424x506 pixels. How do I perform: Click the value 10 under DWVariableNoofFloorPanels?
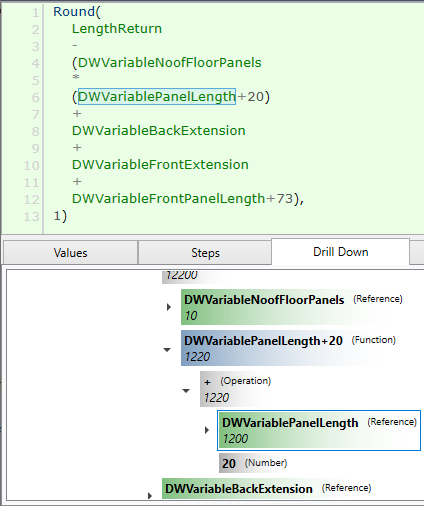click(x=191, y=316)
